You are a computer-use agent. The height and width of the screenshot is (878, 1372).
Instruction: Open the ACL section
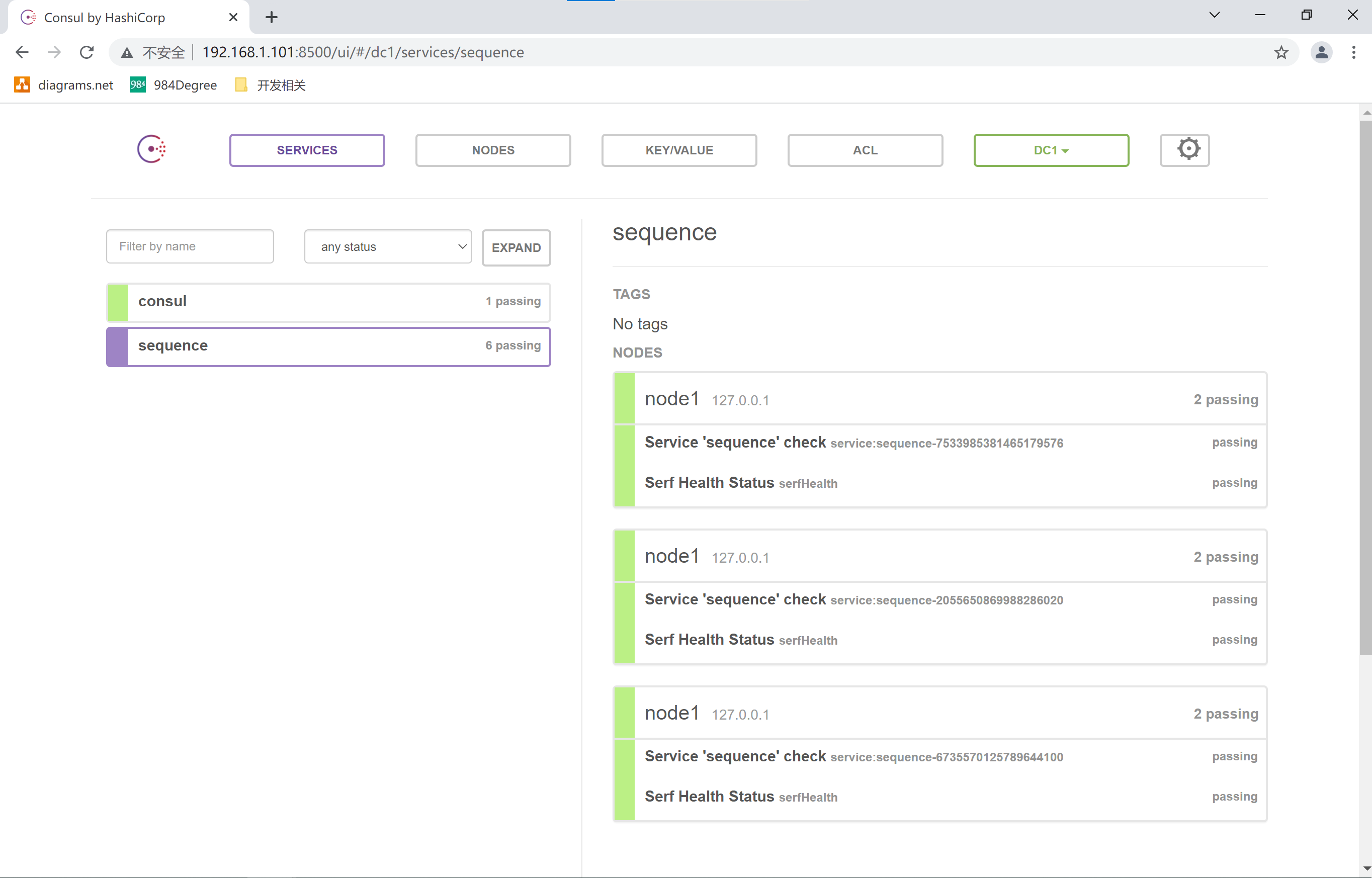[x=865, y=150]
